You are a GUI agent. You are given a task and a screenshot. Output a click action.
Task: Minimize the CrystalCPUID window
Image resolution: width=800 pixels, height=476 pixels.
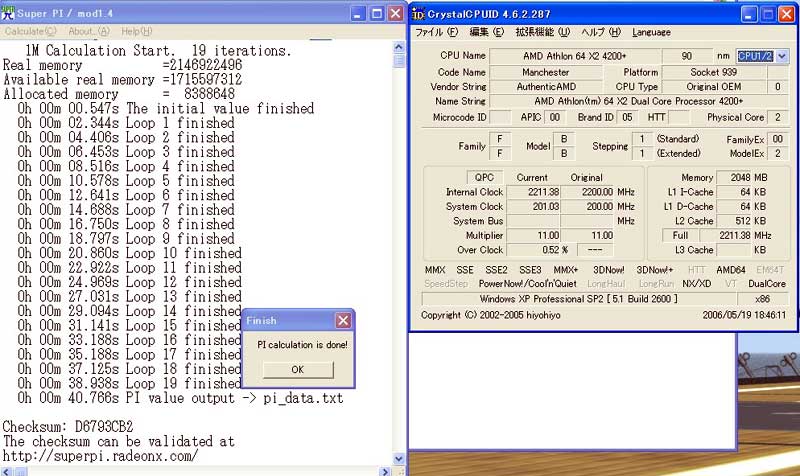pos(748,15)
